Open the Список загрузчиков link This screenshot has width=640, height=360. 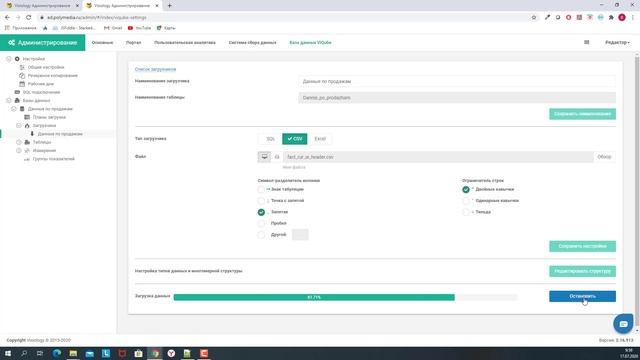coord(155,69)
